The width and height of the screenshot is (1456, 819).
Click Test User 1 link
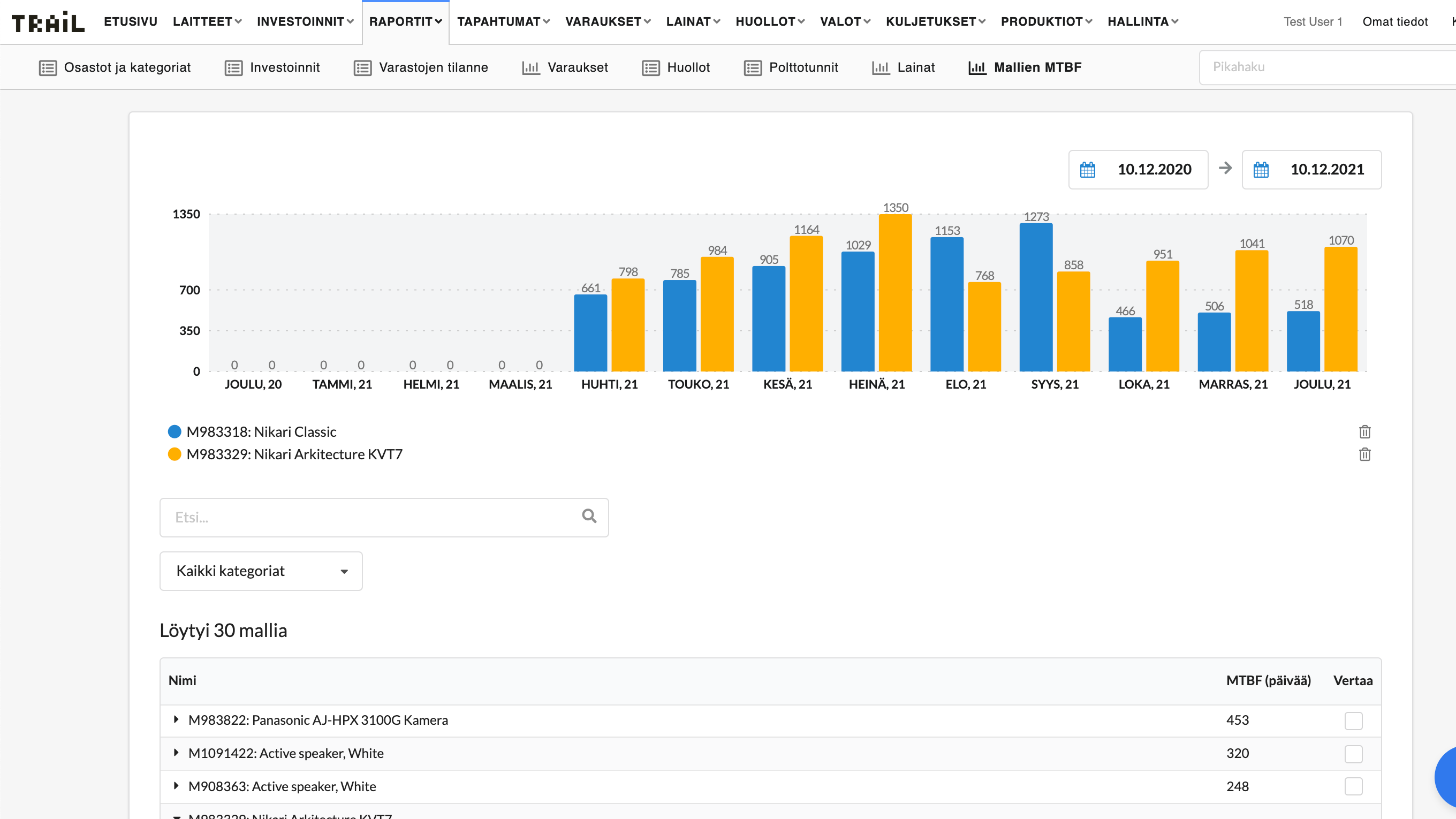[1313, 21]
